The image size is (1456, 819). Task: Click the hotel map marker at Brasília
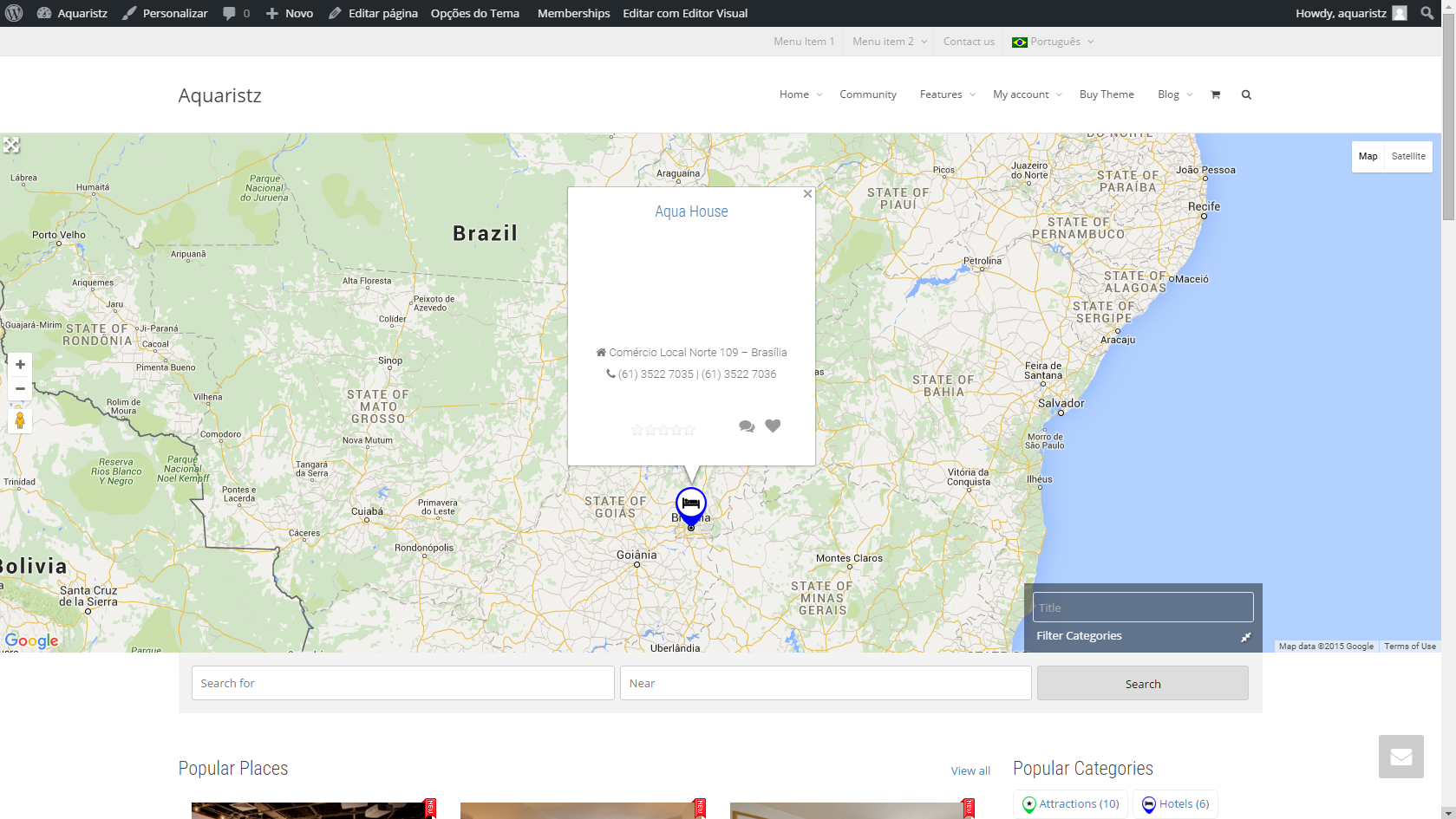[x=691, y=505]
